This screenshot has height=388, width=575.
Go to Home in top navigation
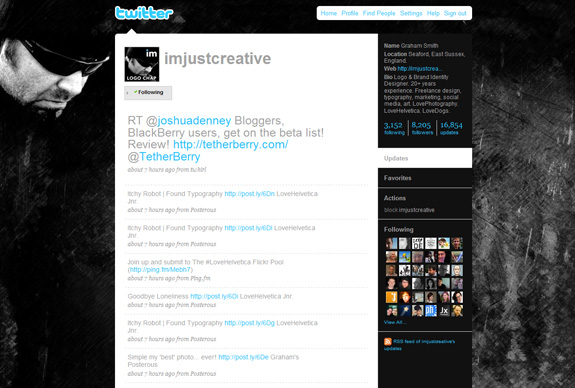pos(329,13)
